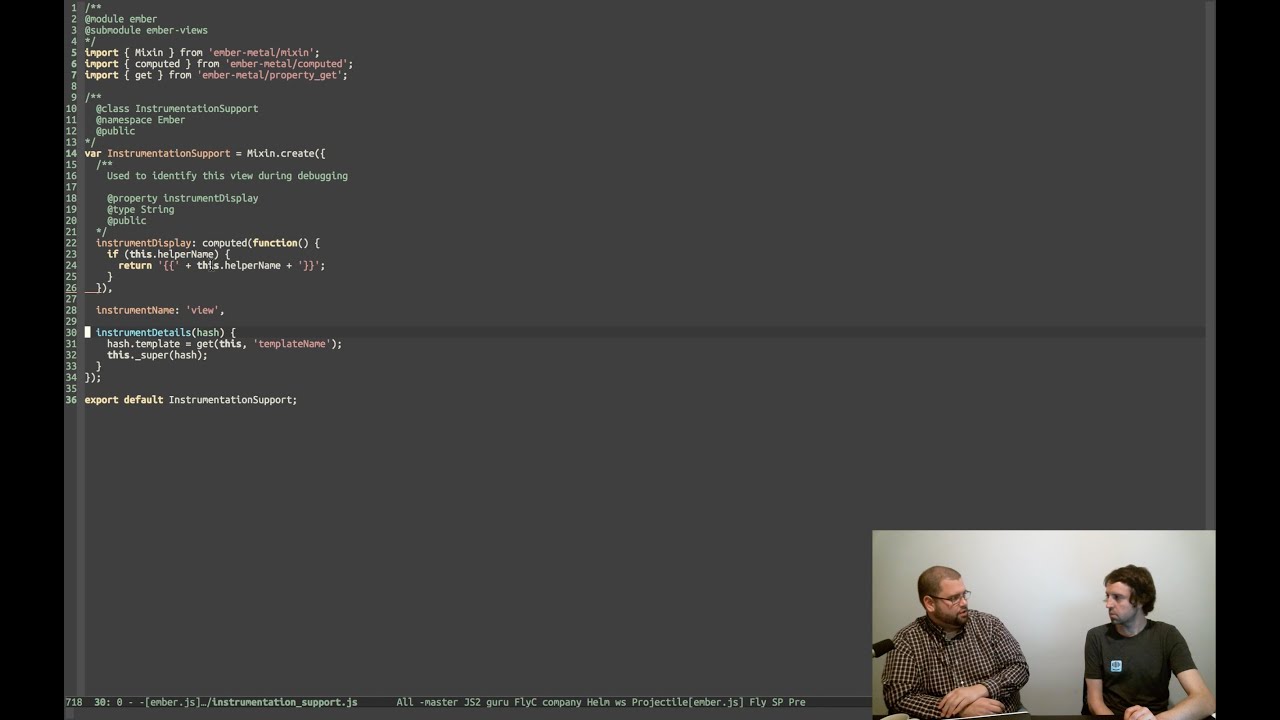This screenshot has height=720, width=1280.
Task: Click the instrumentation_support.js buffer name in mode line
Action: 284,702
